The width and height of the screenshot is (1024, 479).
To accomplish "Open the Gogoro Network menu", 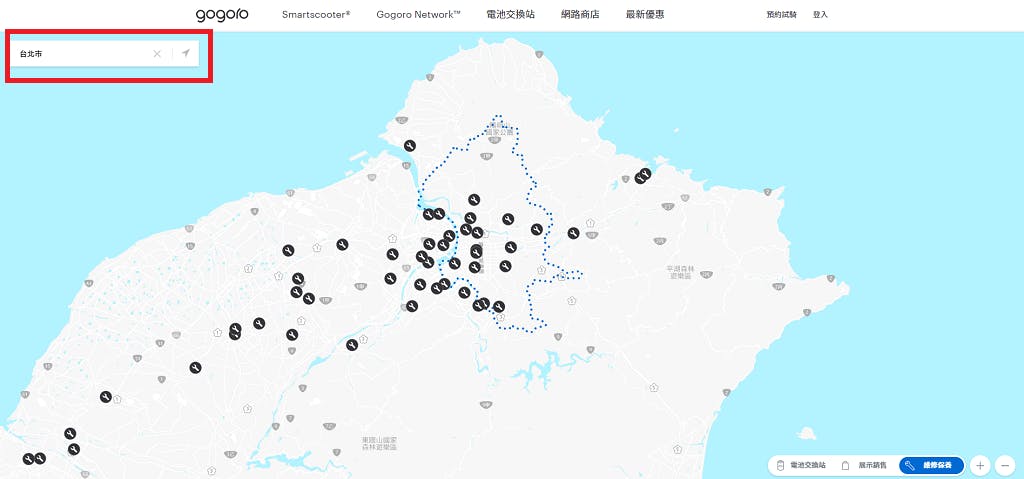I will [419, 14].
